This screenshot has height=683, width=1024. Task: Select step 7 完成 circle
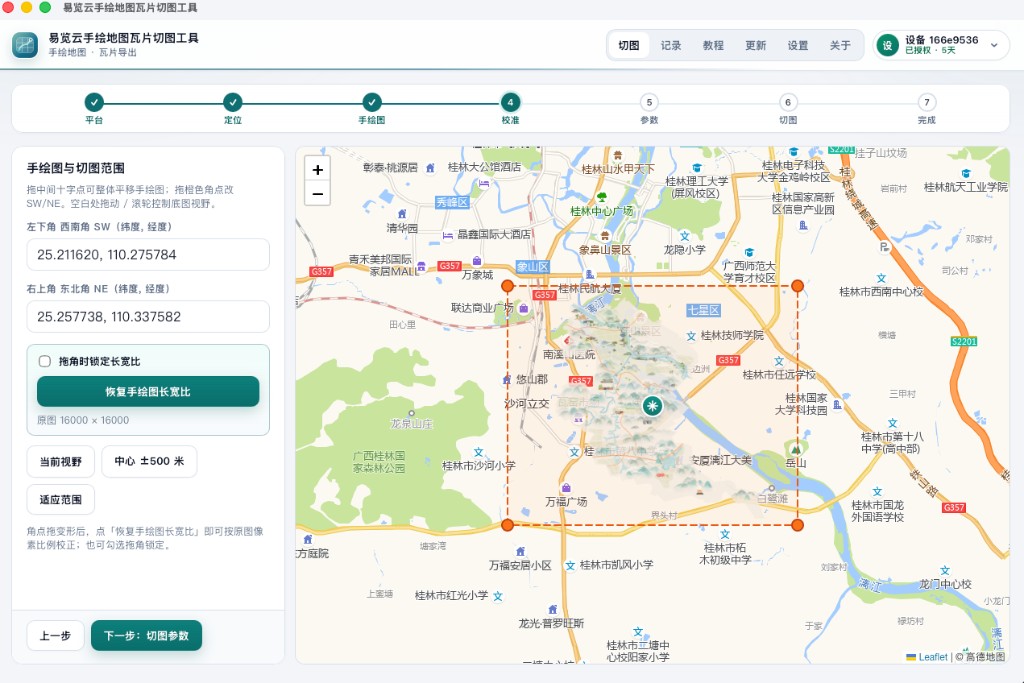927,102
